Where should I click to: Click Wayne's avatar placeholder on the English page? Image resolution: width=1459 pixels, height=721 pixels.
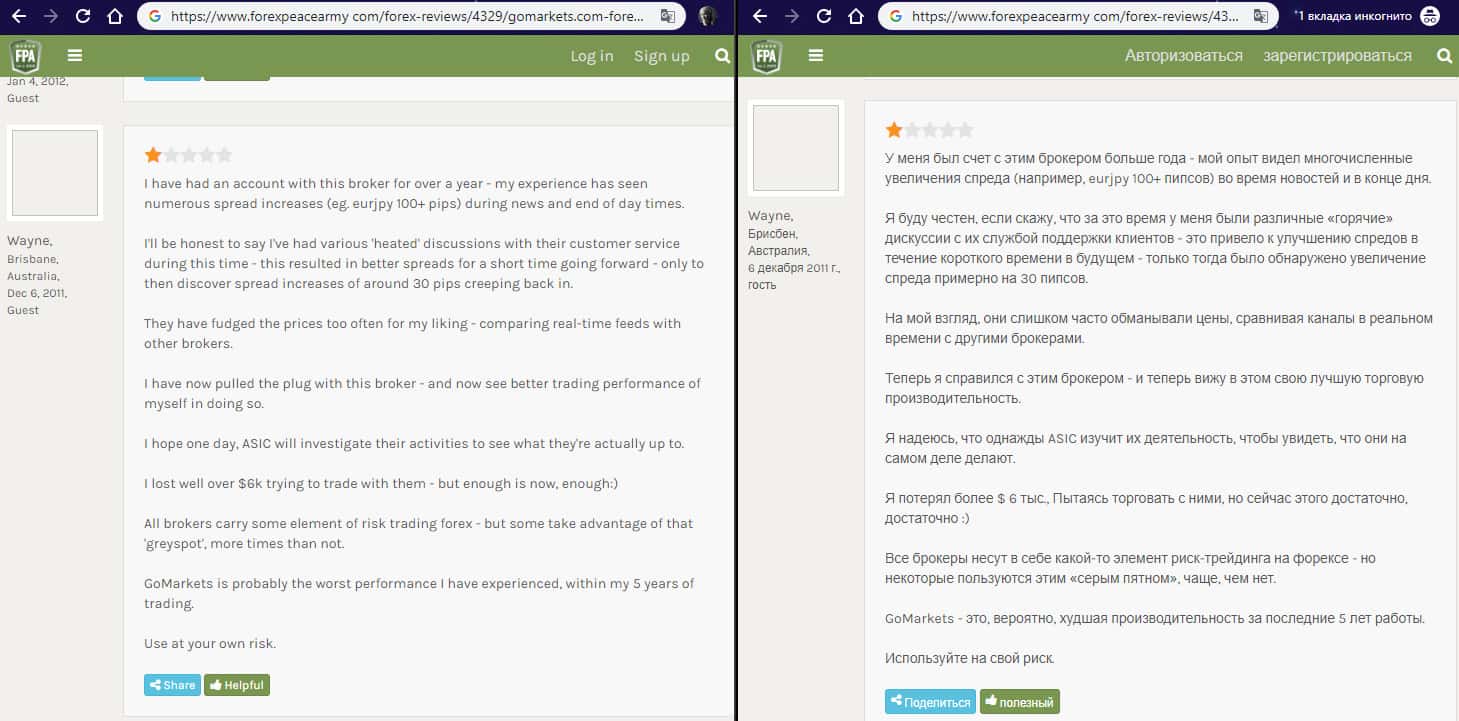click(55, 173)
